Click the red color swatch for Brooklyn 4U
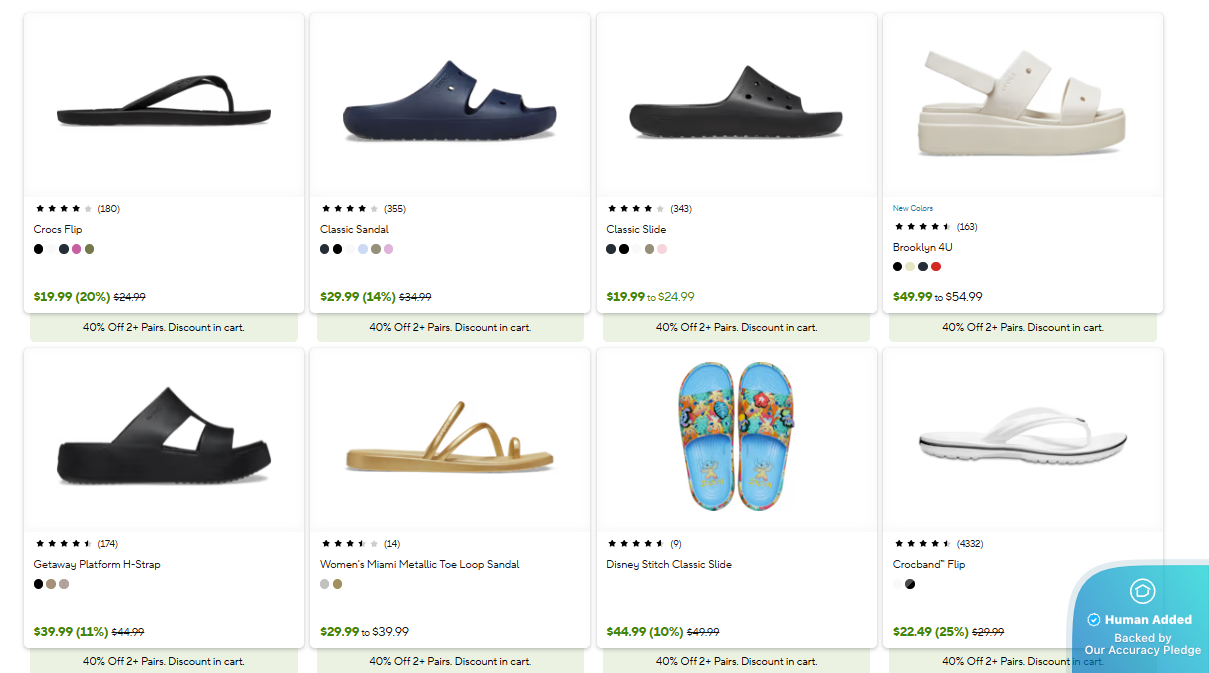This screenshot has height=673, width=1209. 938,266
